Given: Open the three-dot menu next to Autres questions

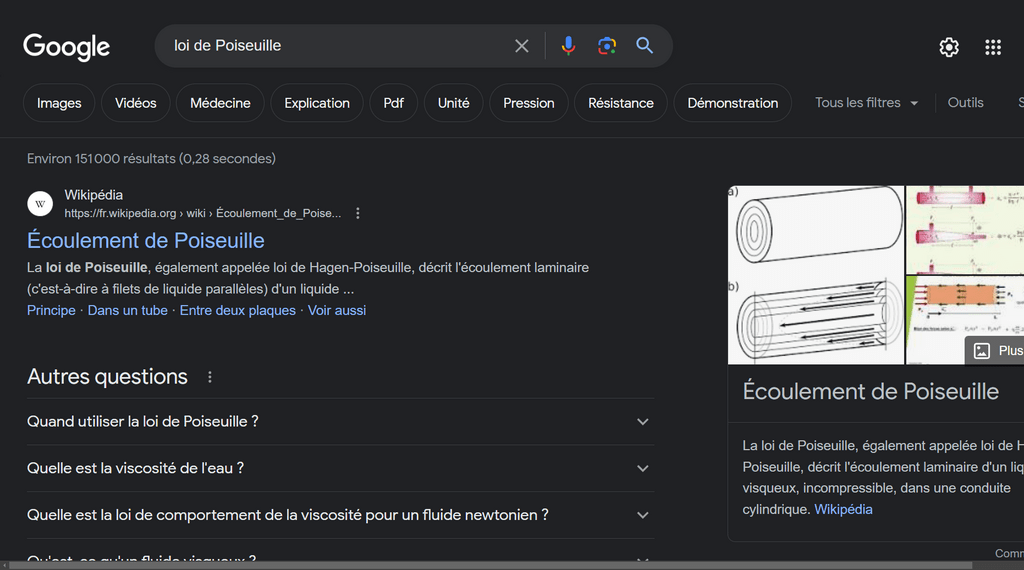Looking at the screenshot, I should (x=210, y=377).
